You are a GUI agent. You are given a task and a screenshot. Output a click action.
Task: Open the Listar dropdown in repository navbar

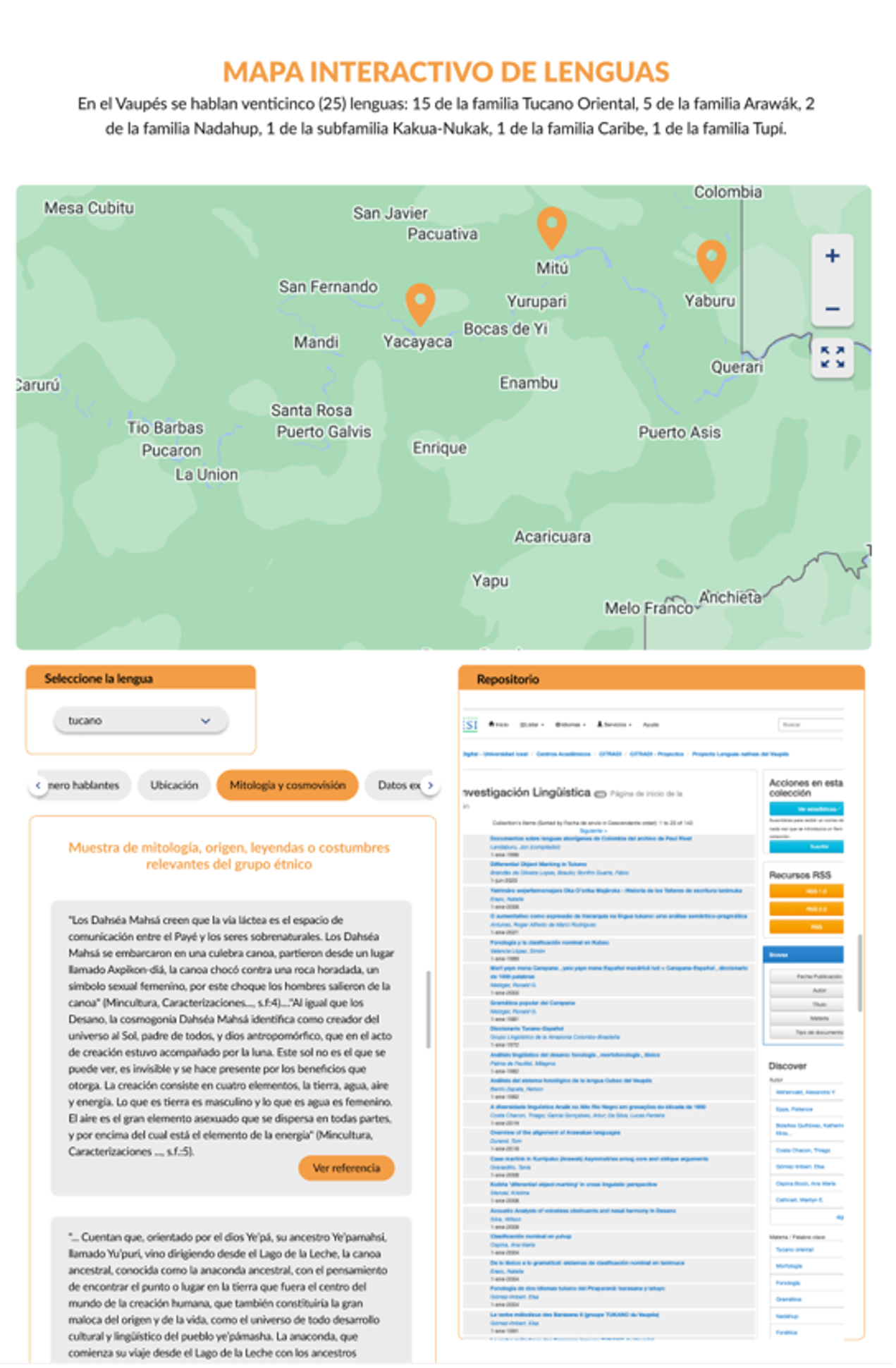[532, 725]
